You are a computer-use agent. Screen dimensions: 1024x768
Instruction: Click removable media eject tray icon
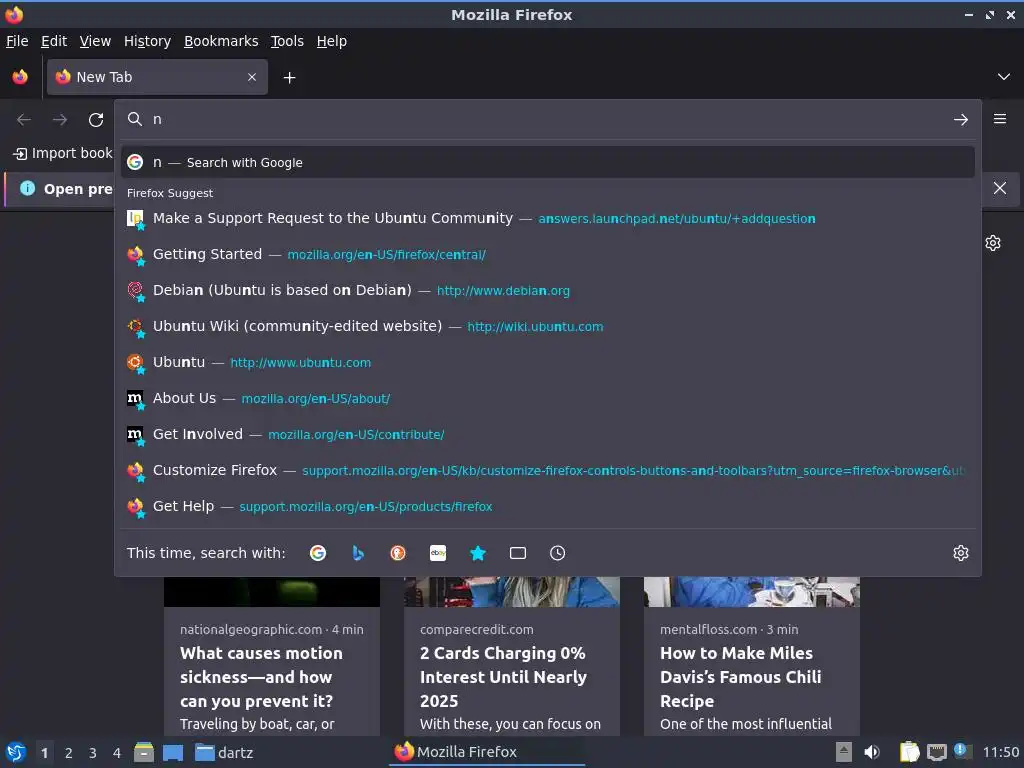click(x=844, y=752)
